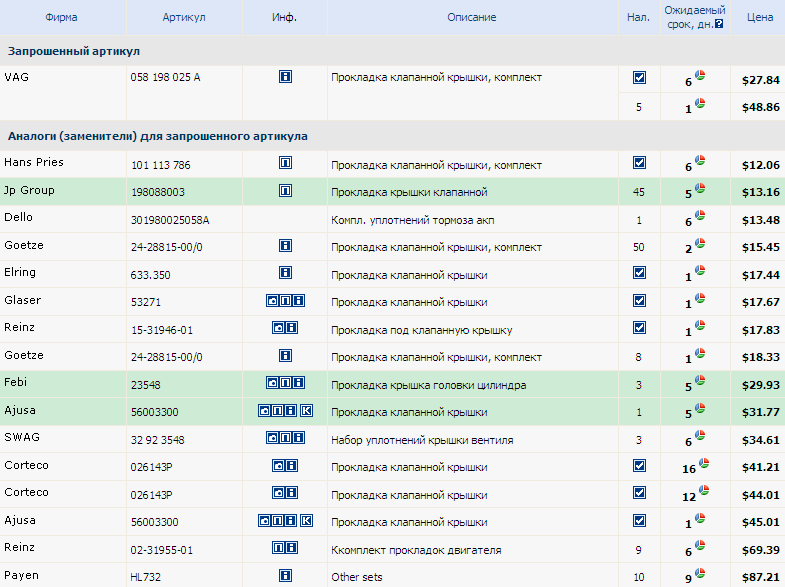The height and width of the screenshot is (587, 785).
Task: Open the help icon beside Ожидаемый срок header
Action: pyautogui.click(x=719, y=24)
